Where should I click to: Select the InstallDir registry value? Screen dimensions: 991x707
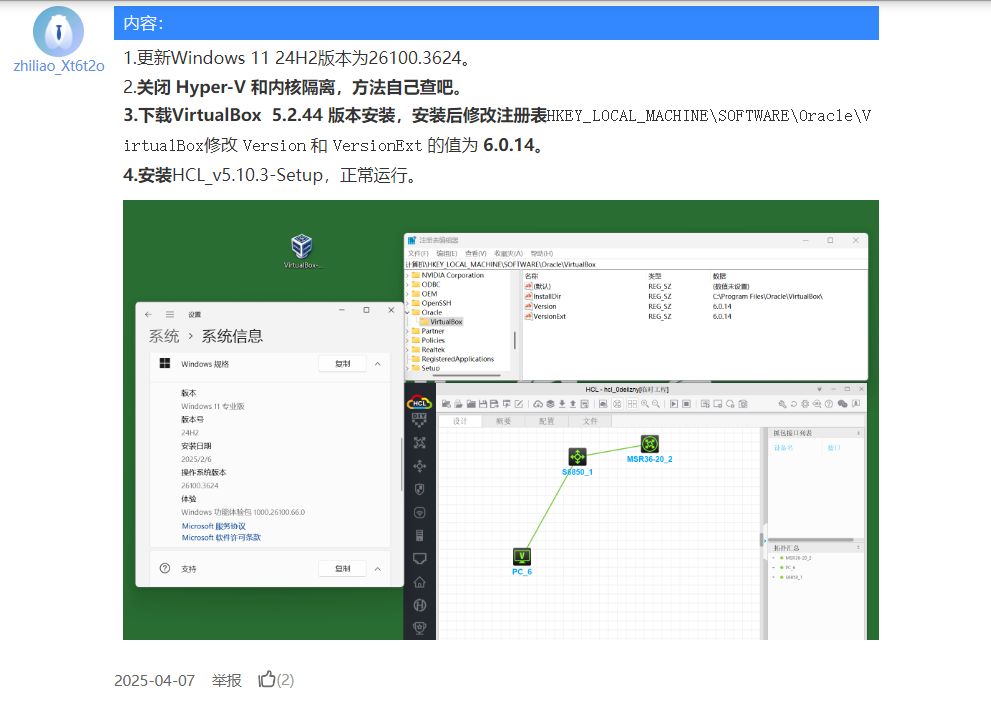(x=543, y=296)
